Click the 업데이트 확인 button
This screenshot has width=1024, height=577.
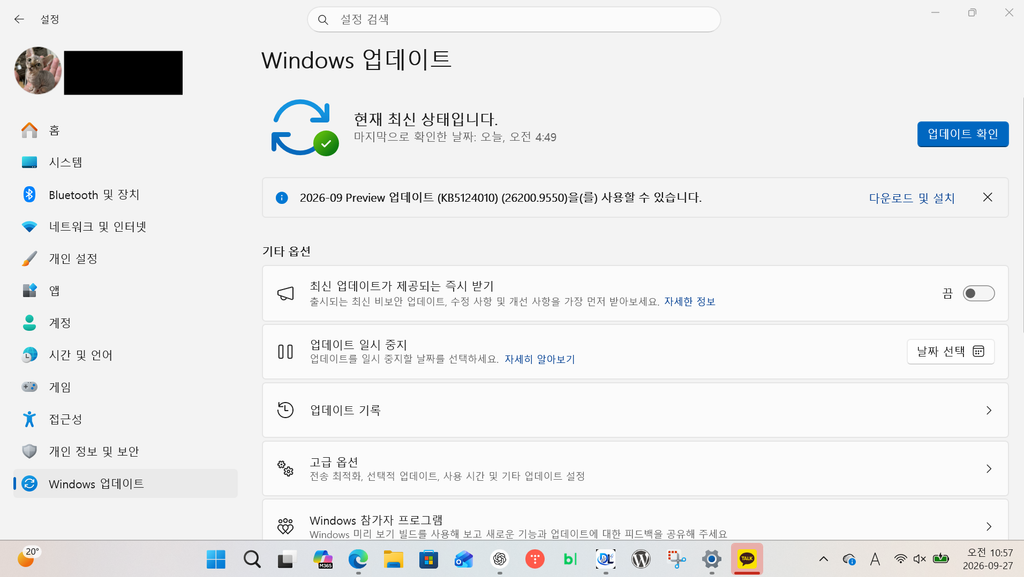pyautogui.click(x=963, y=134)
